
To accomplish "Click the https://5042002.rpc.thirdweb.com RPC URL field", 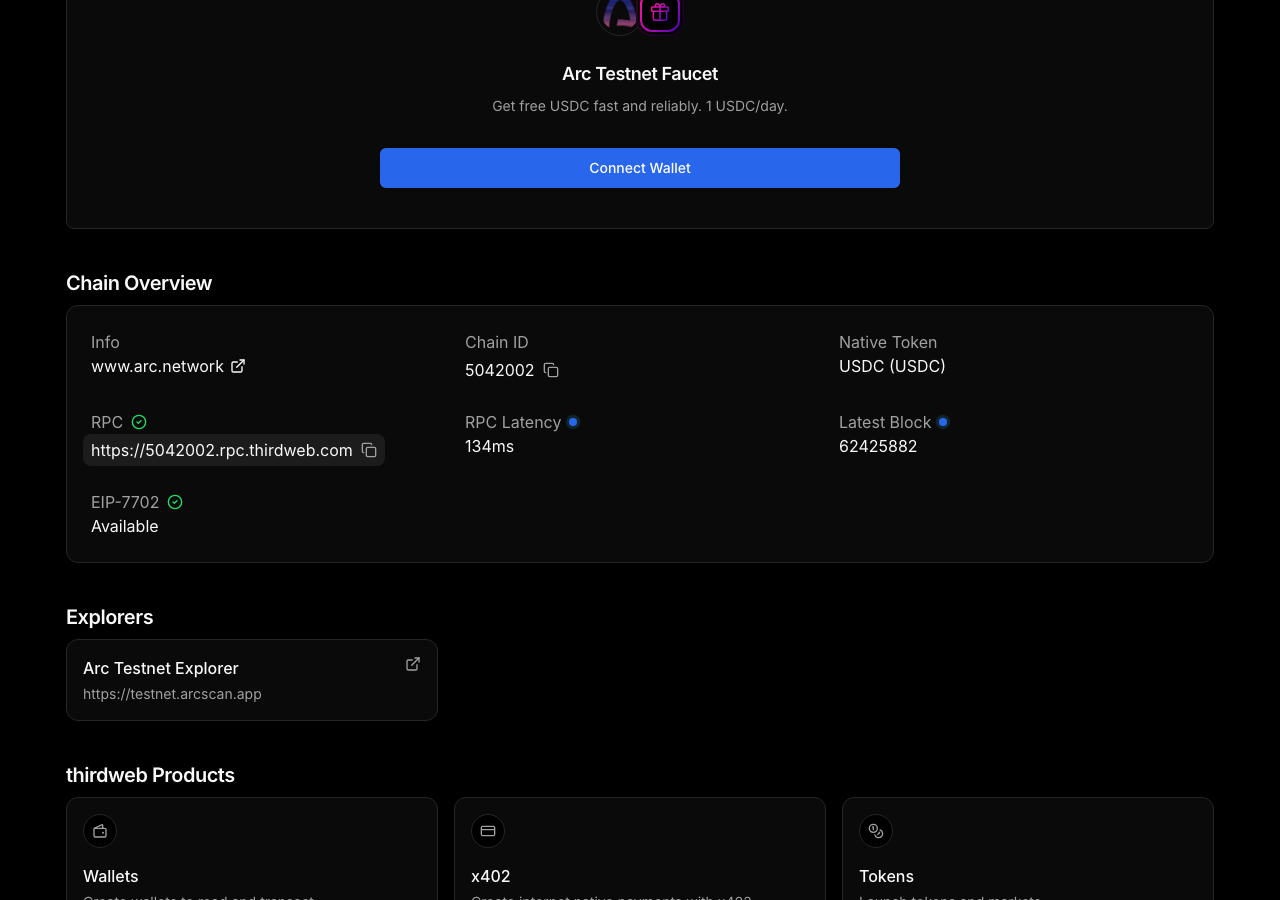I will tap(234, 450).
